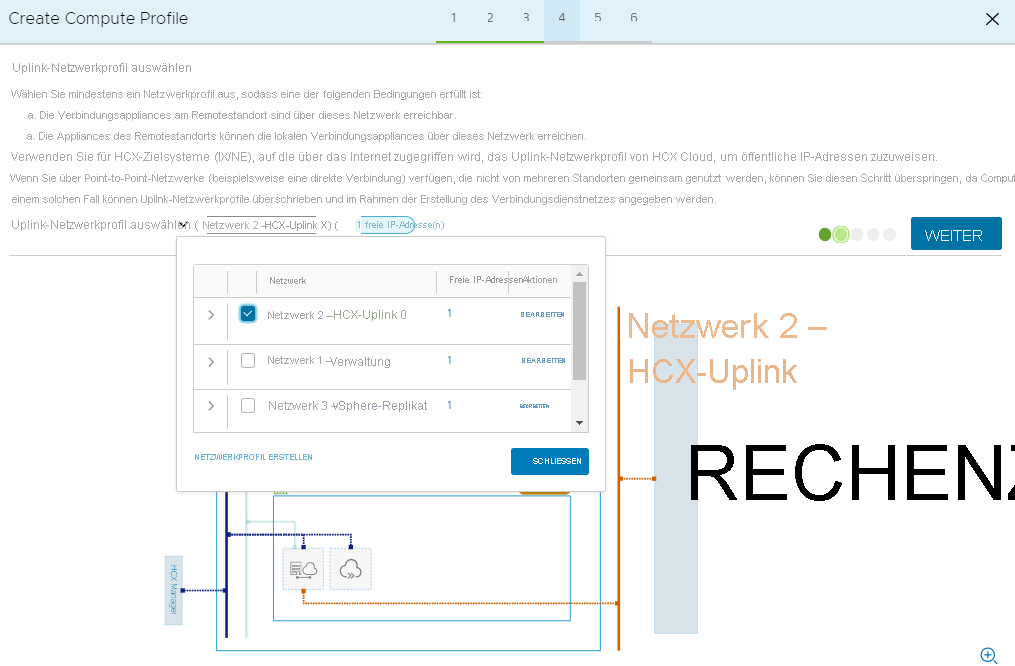Click NETZWERKPROFIL ERSTELLEN link
The image size is (1015, 666).
tap(253, 457)
